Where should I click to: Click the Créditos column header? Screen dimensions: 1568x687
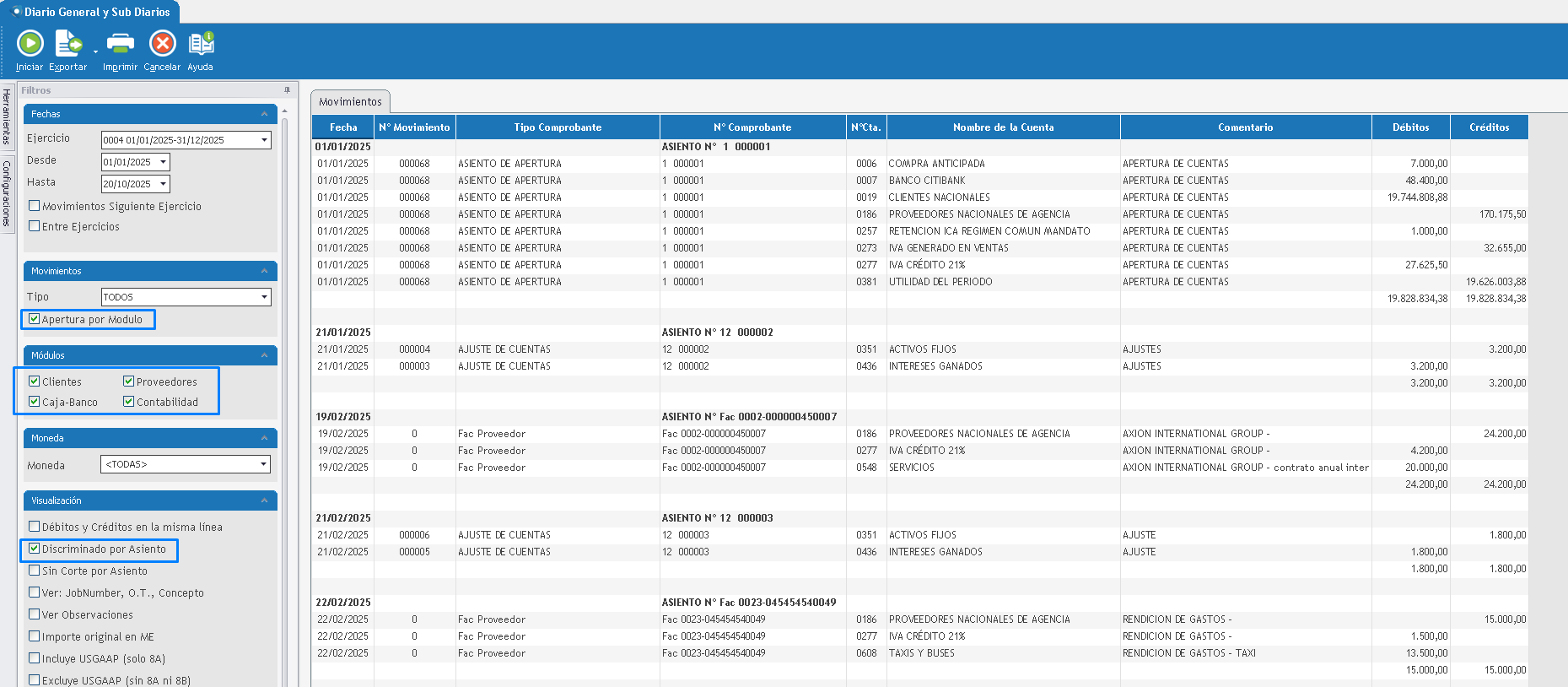[x=1489, y=127]
